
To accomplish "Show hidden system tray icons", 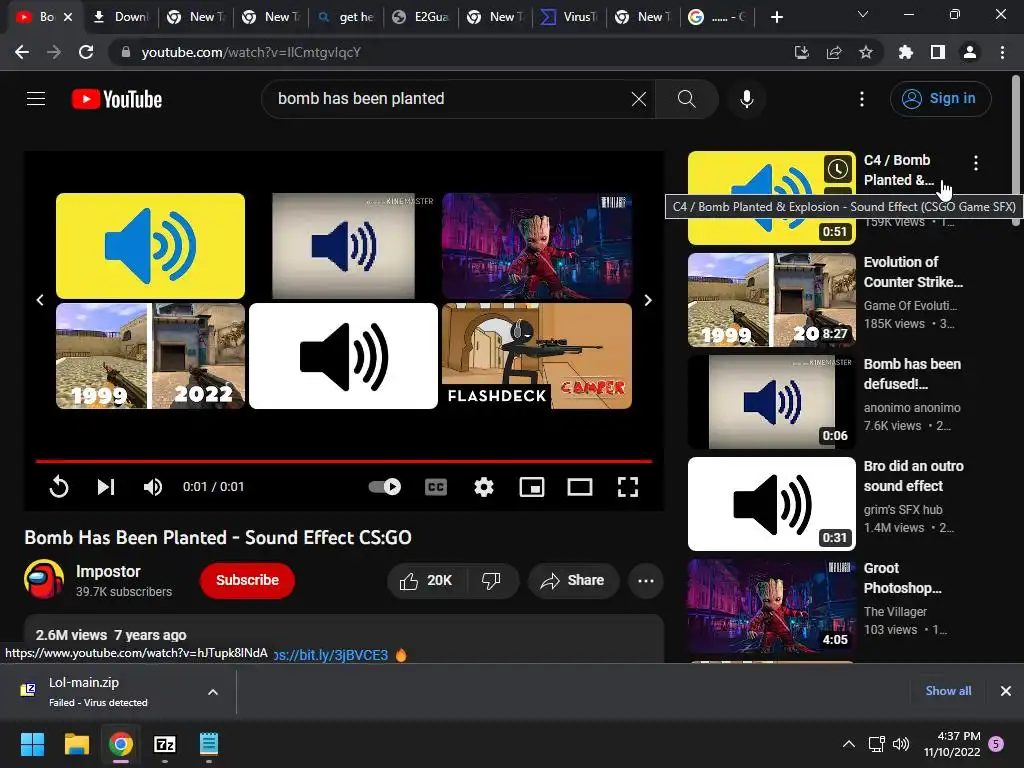I will pyautogui.click(x=848, y=744).
